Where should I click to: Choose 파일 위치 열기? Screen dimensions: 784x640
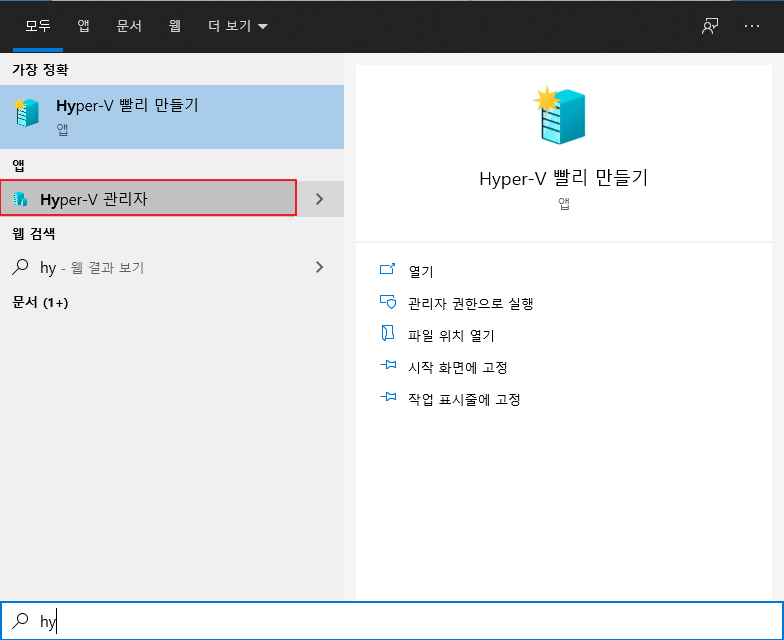(451, 335)
